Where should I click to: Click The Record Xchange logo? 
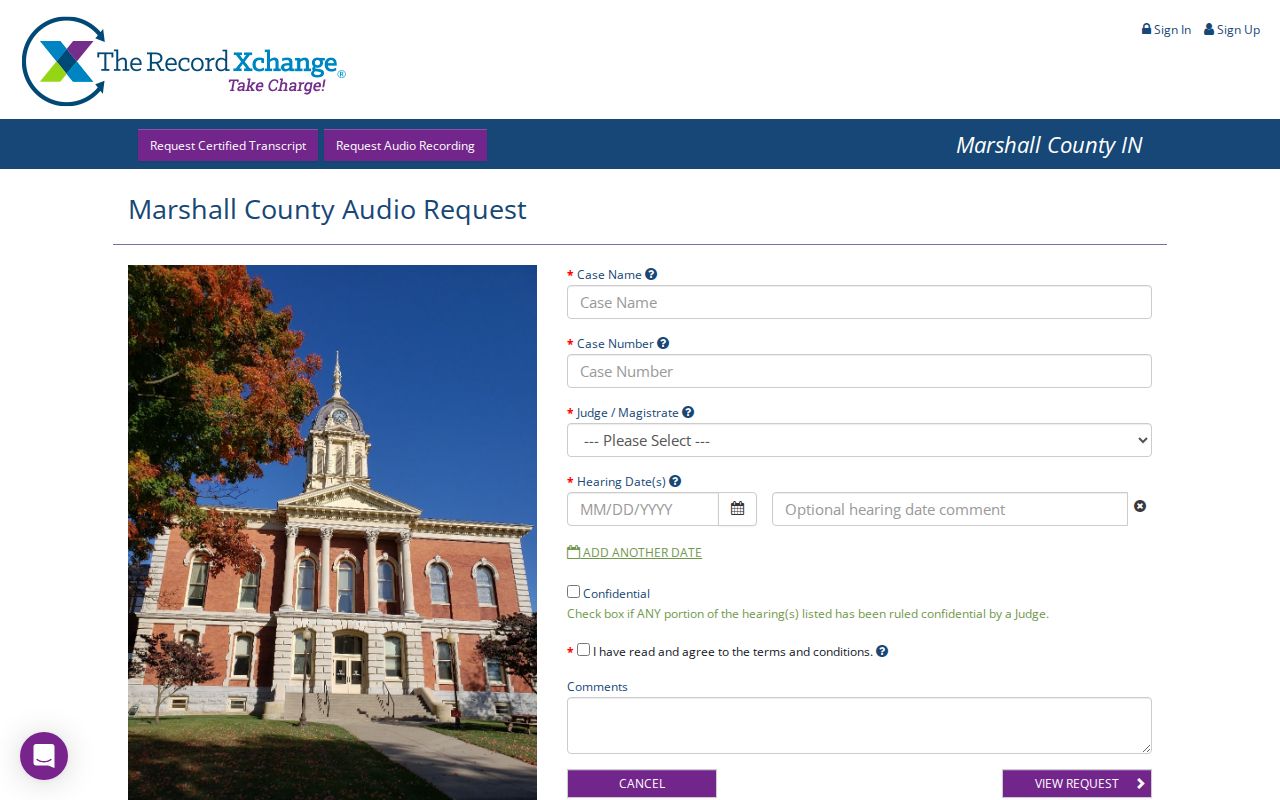point(184,61)
